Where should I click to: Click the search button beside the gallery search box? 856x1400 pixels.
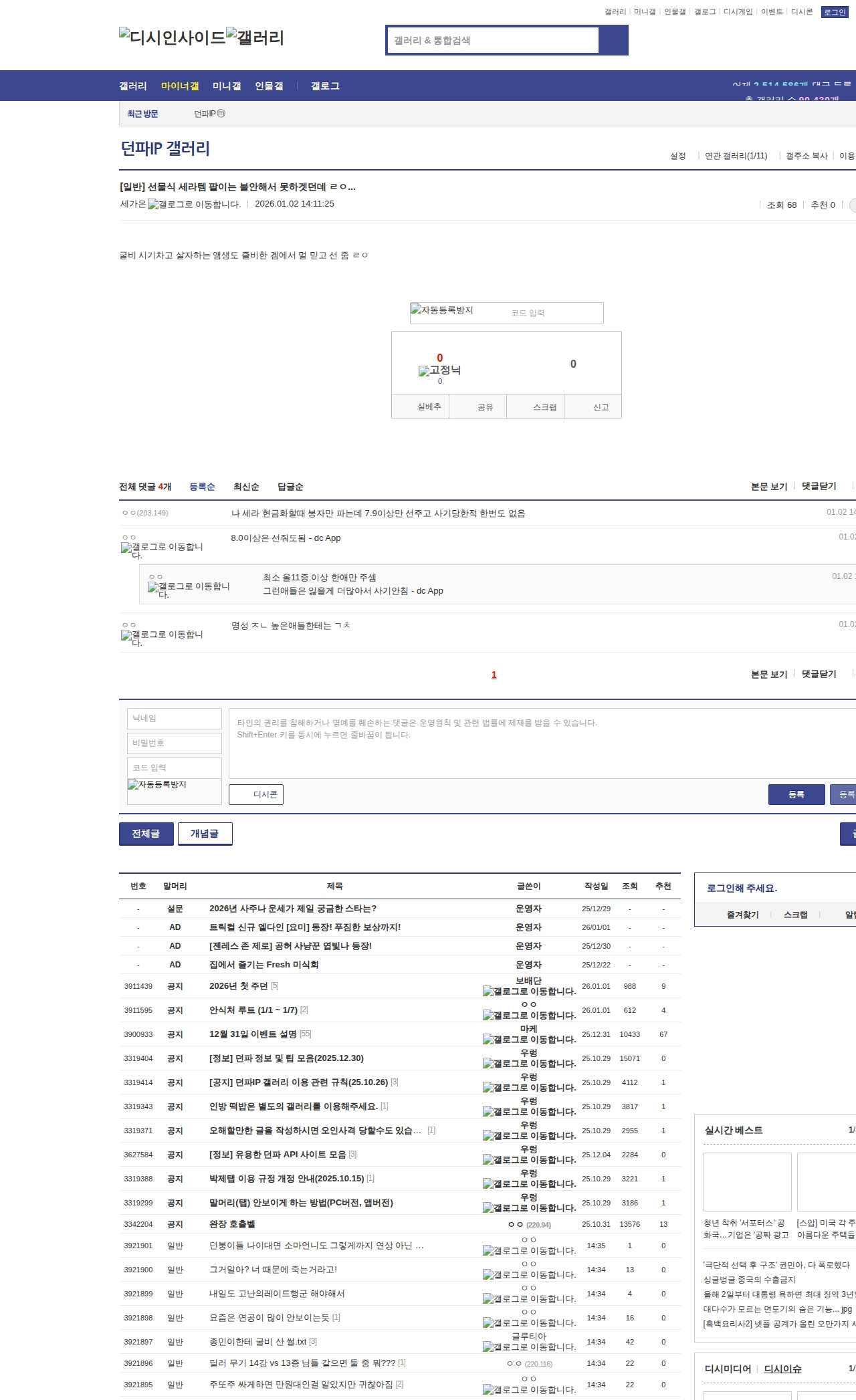point(613,40)
